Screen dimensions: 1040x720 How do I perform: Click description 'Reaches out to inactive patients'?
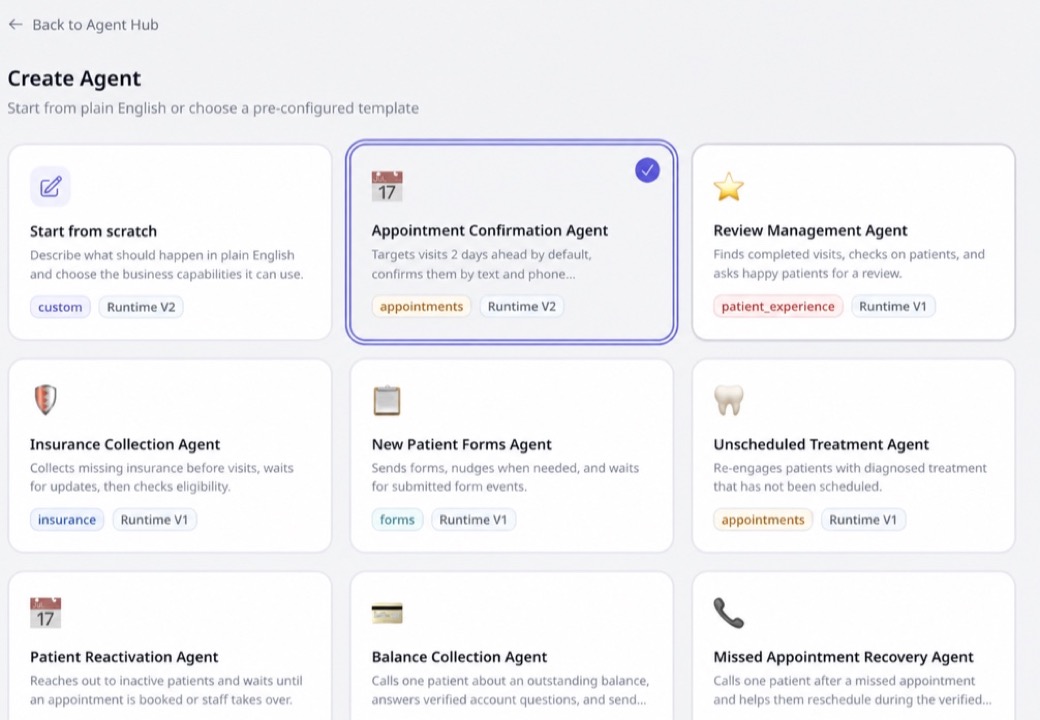[166, 690]
